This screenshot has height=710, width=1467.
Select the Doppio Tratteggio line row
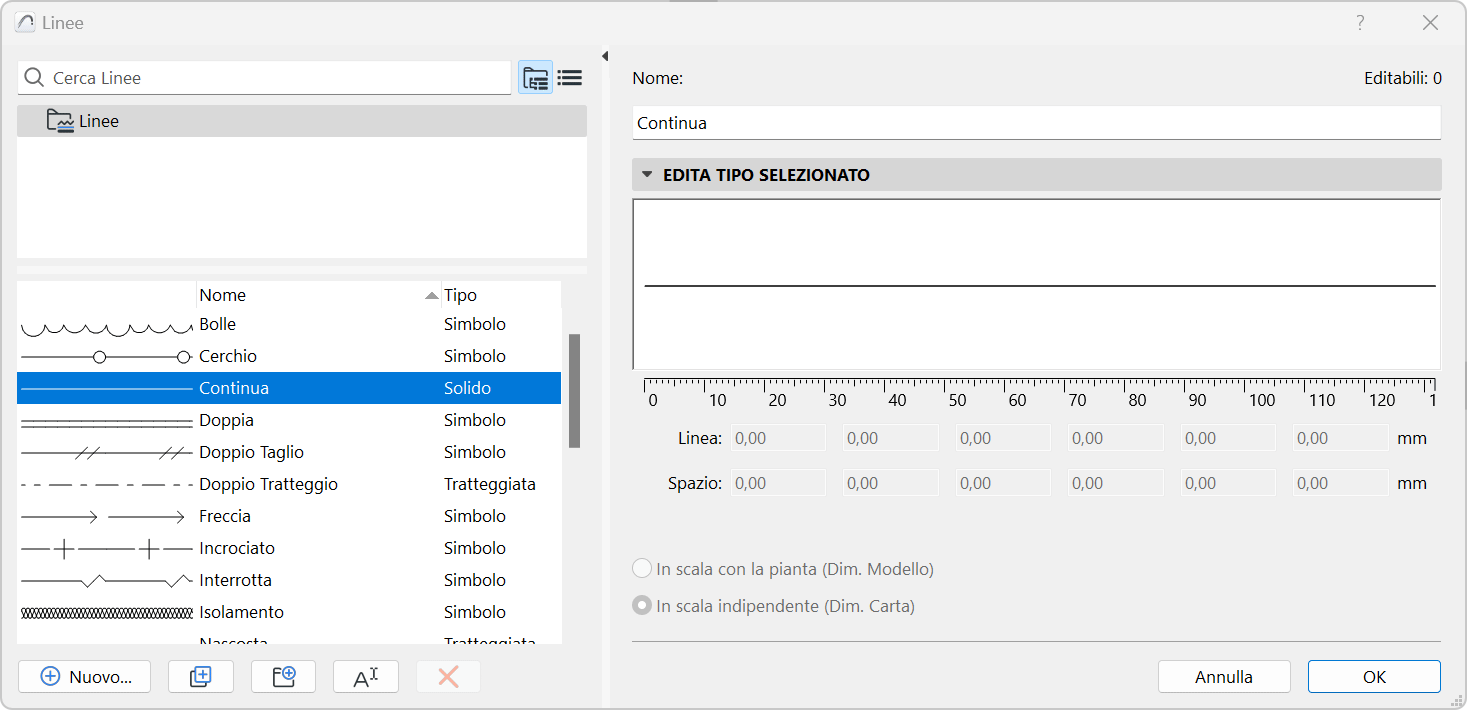click(289, 484)
